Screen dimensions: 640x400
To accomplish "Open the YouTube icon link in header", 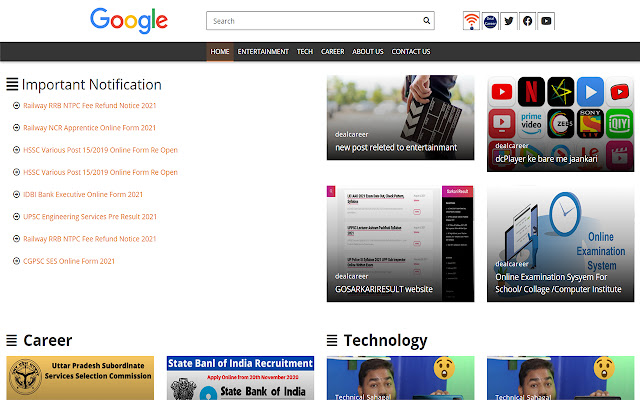I will pyautogui.click(x=546, y=21).
